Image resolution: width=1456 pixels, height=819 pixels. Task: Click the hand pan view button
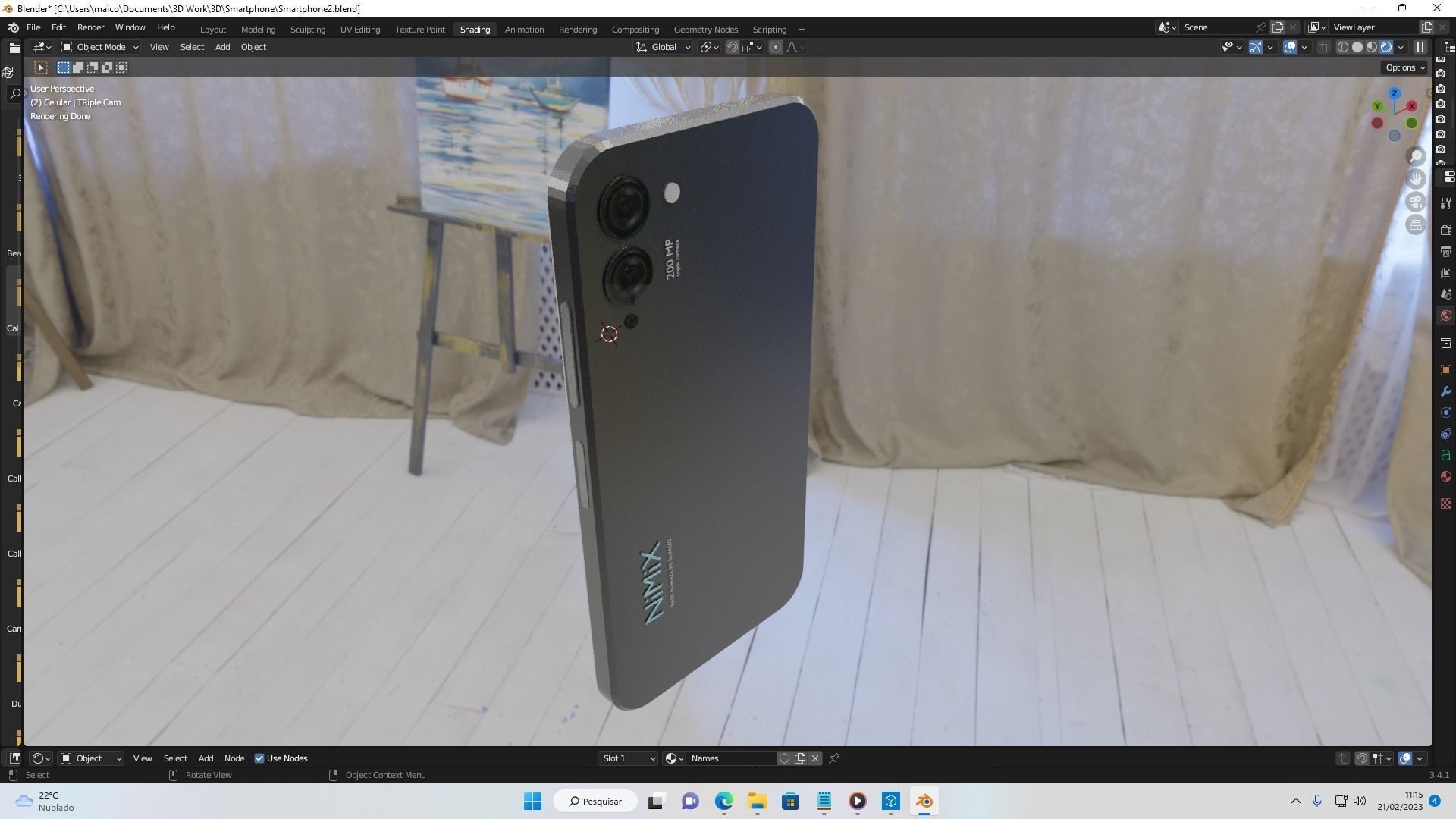pos(1416,179)
